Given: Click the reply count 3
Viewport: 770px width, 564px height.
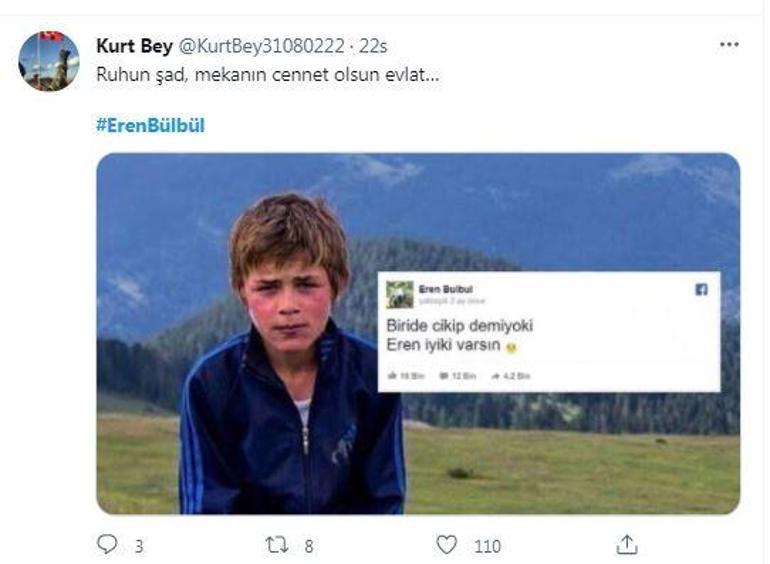Looking at the screenshot, I should tap(138, 546).
